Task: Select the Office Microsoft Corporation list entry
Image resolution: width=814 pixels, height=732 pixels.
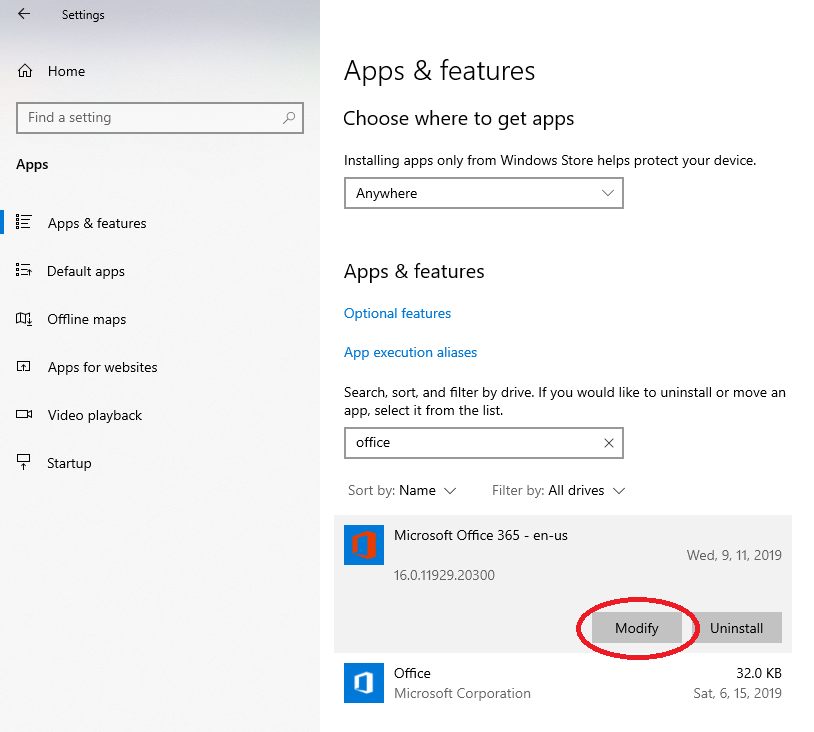Action: click(563, 683)
